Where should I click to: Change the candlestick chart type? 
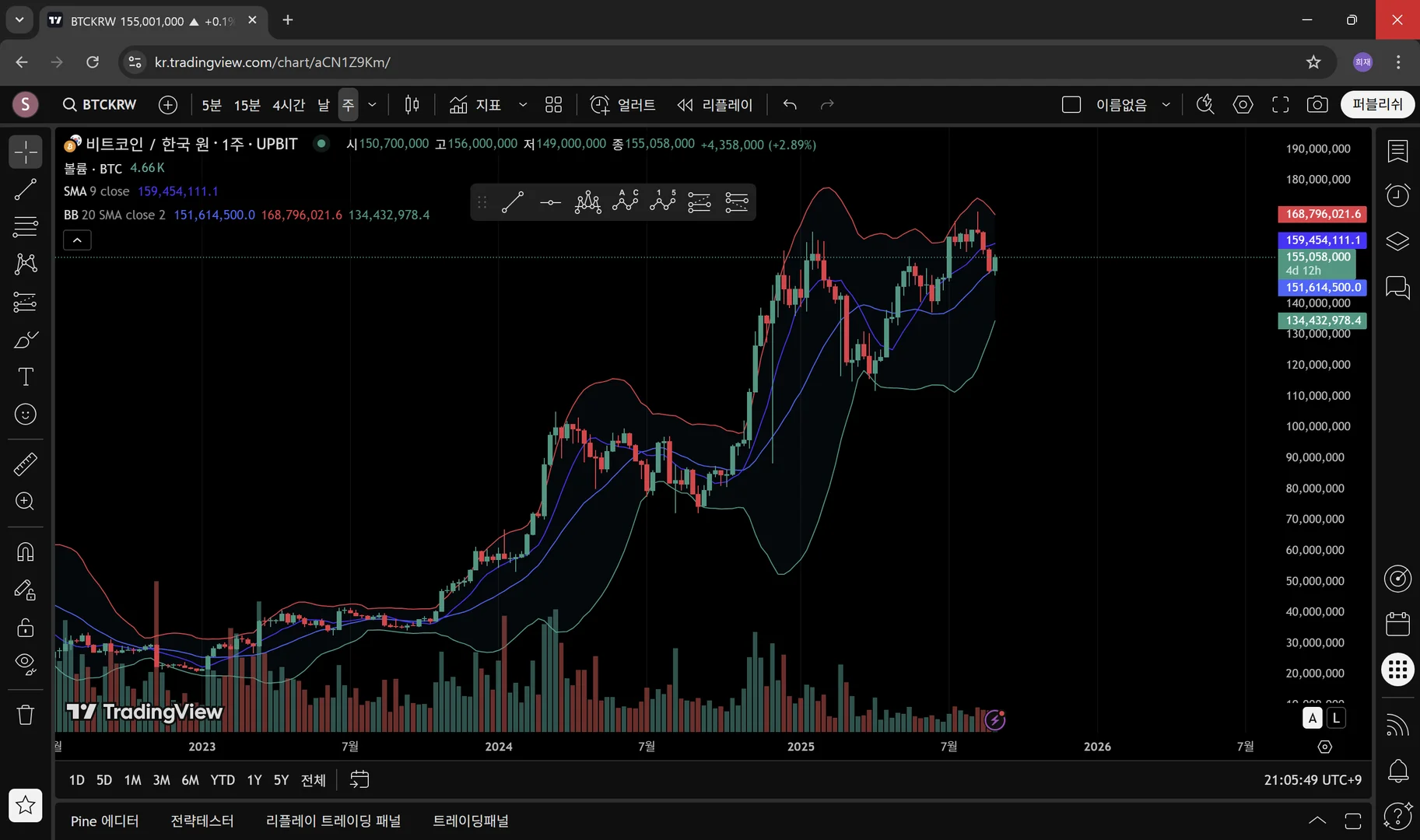(x=412, y=105)
